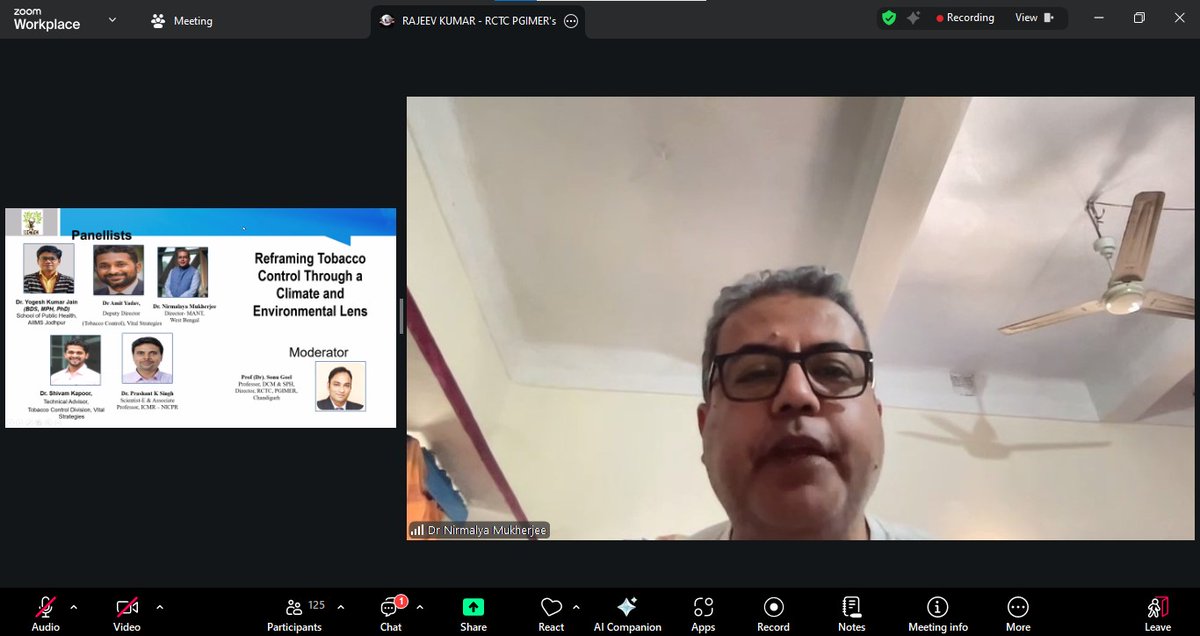Open meeting Notes
This screenshot has height=636, width=1200.
[851, 613]
